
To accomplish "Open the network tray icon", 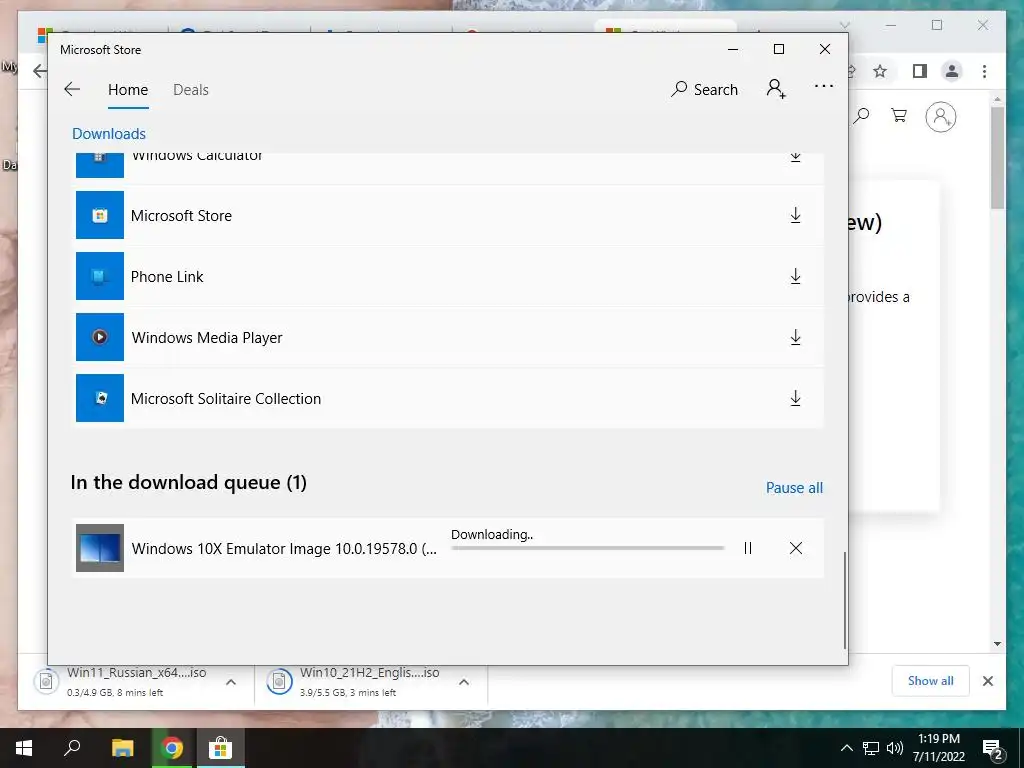I will point(871,748).
